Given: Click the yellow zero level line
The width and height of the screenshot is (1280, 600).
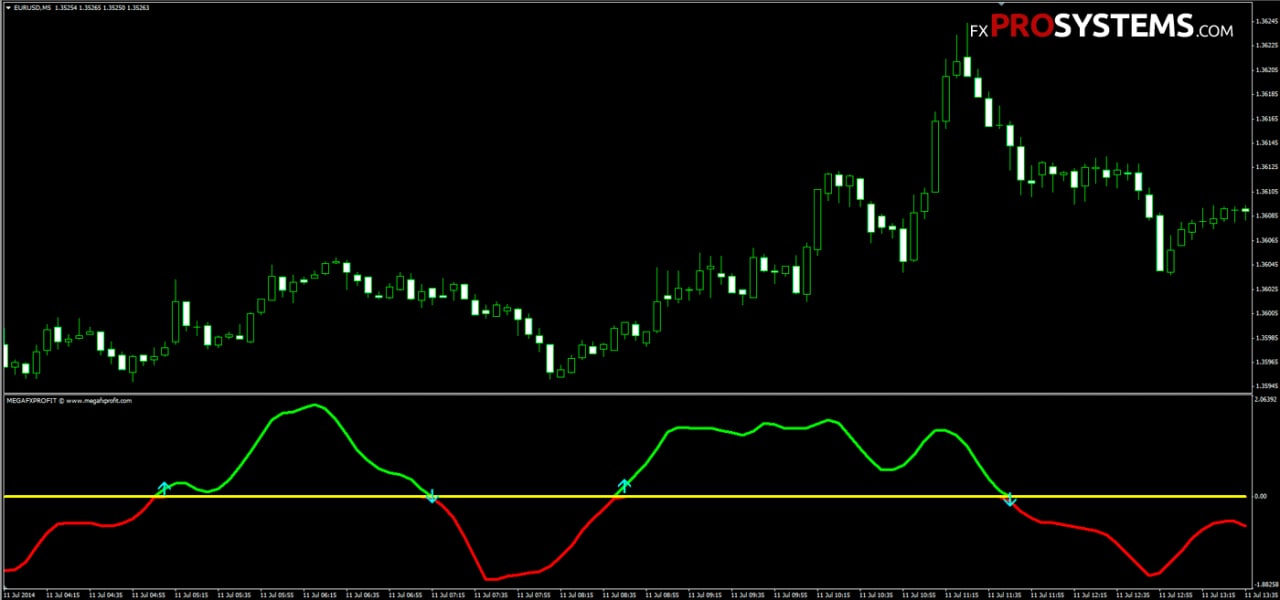Looking at the screenshot, I should click(x=625, y=496).
